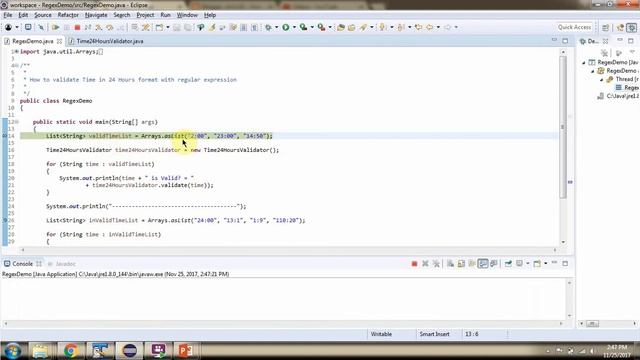Viewport: 640px width, 360px height.
Task: Click the Use Step Filters icon in the toolbar
Action: pyautogui.click(x=146, y=27)
